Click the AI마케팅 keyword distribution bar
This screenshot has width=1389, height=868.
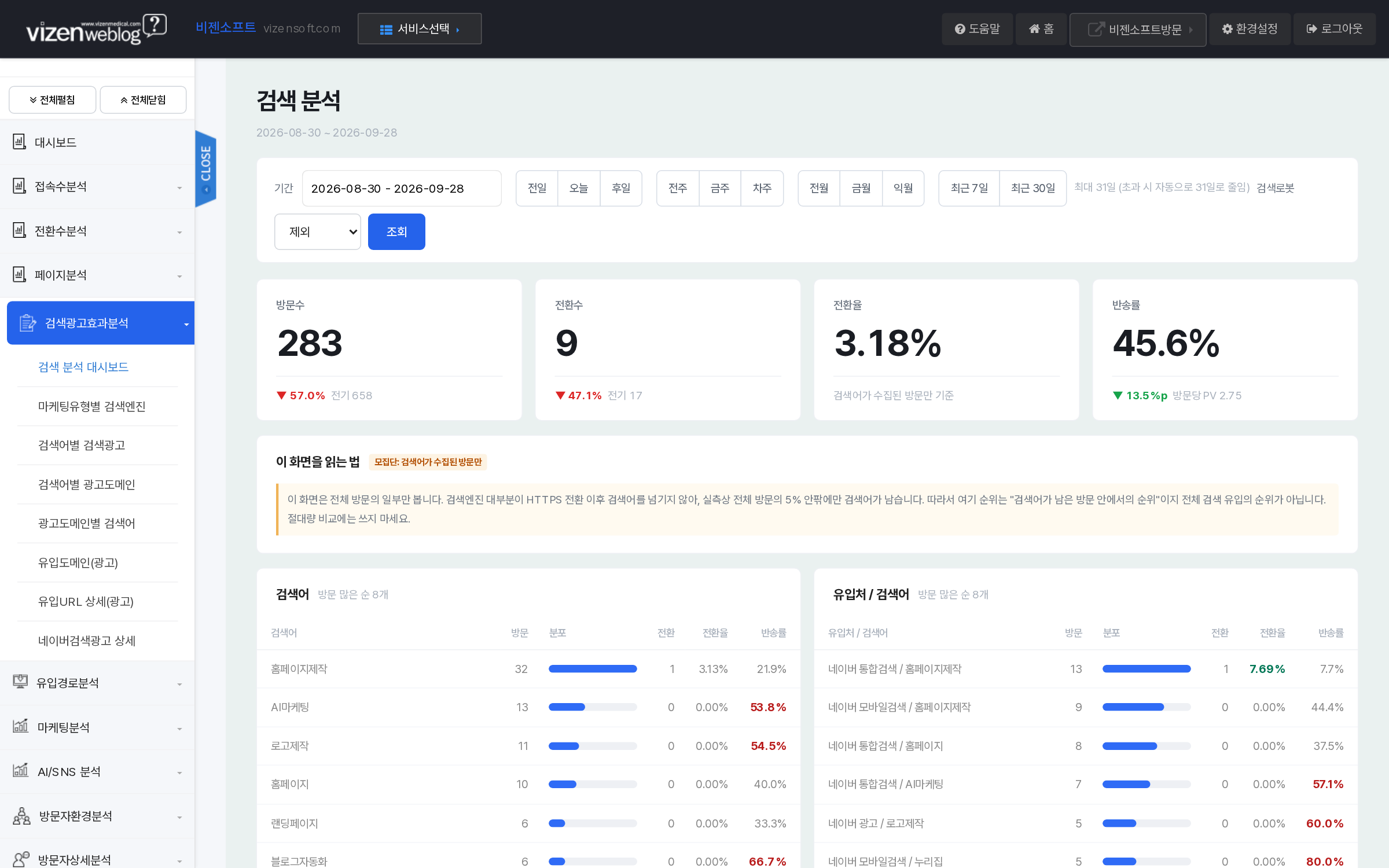(593, 707)
